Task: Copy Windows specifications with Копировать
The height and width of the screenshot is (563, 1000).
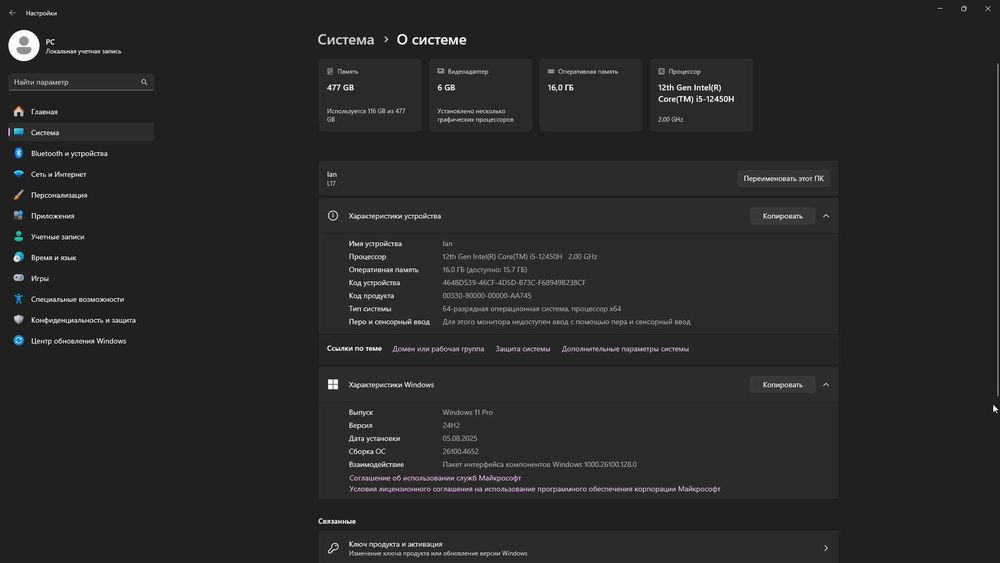Action: tap(783, 384)
